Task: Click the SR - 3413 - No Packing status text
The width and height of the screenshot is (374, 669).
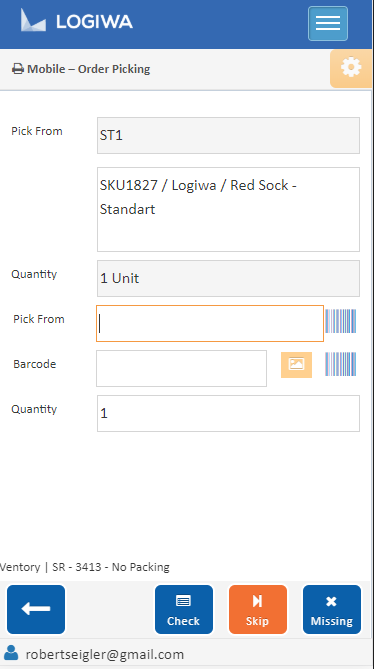Action: [111, 567]
